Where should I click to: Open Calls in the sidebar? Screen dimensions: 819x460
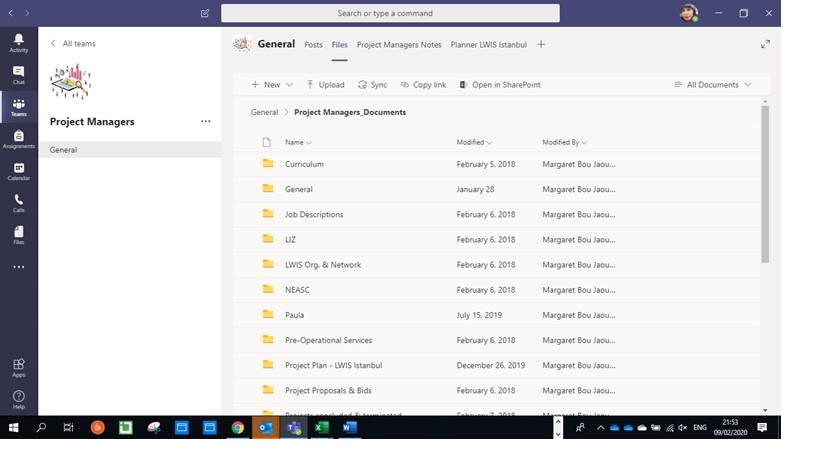[18, 203]
